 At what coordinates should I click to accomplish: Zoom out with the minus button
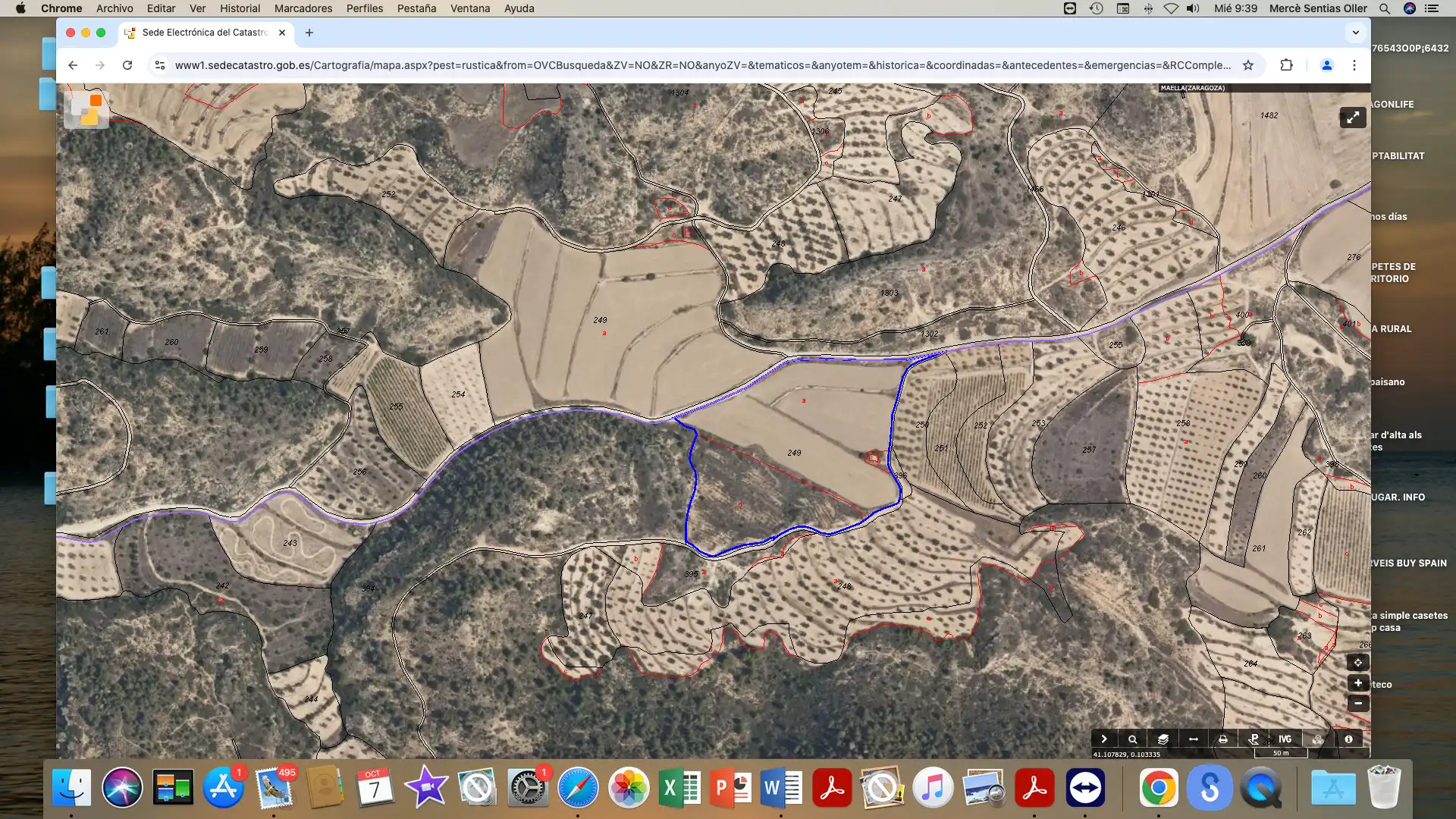tap(1358, 703)
